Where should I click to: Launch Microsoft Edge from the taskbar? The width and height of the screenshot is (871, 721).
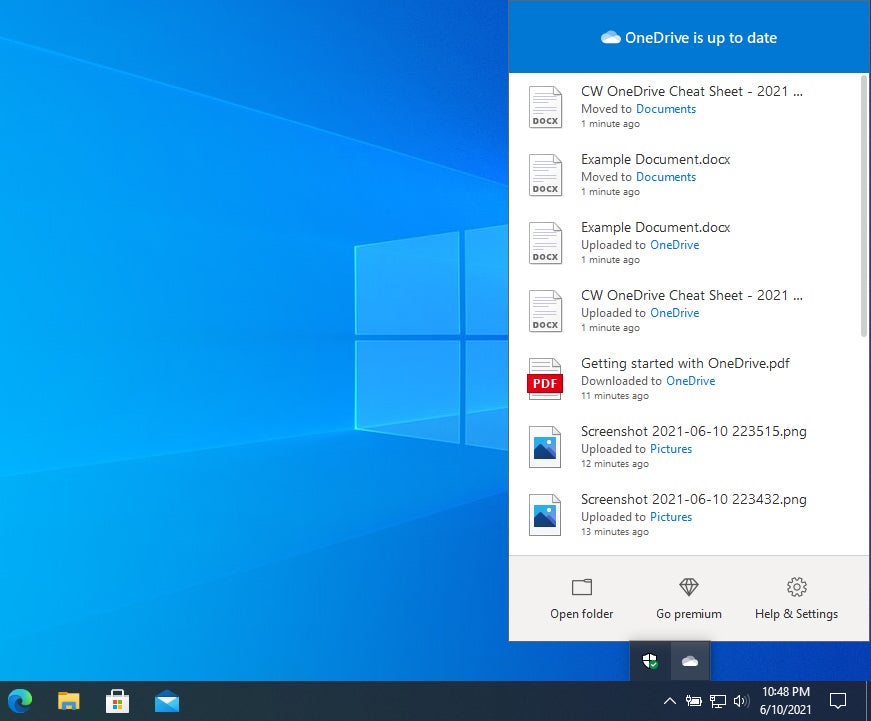(20, 701)
